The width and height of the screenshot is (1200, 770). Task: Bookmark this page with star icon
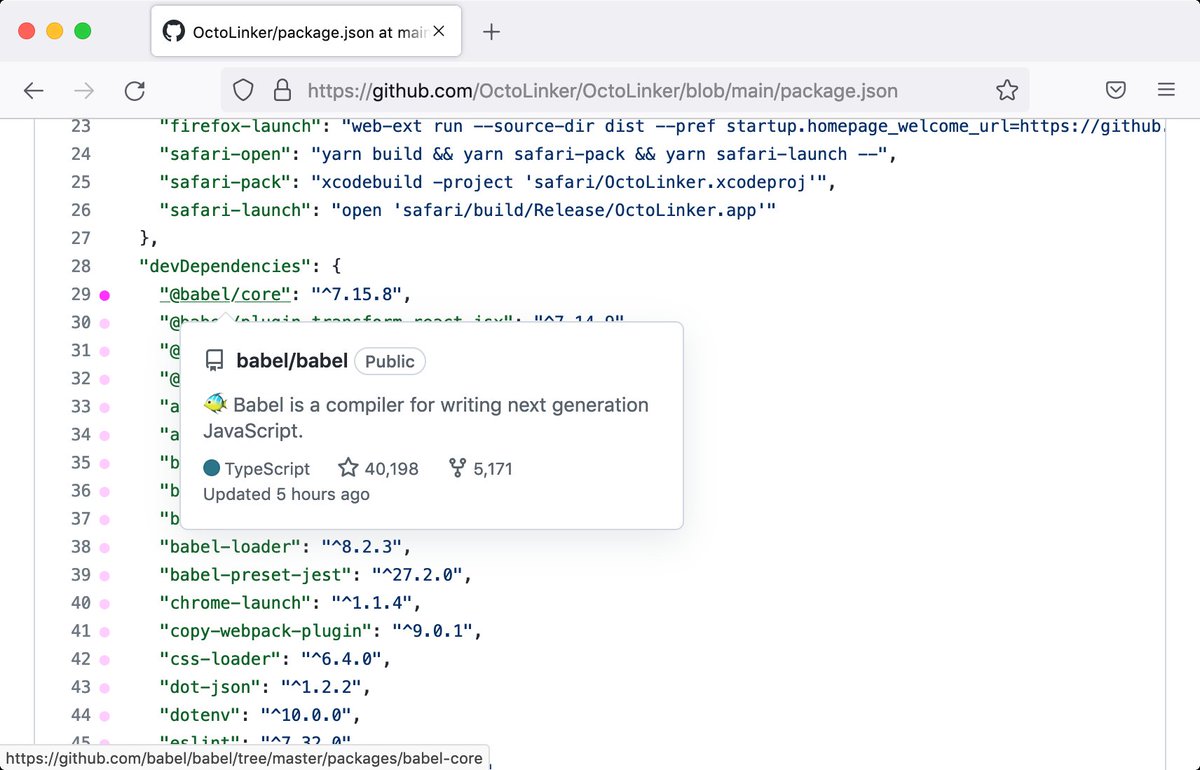pyautogui.click(x=1007, y=91)
